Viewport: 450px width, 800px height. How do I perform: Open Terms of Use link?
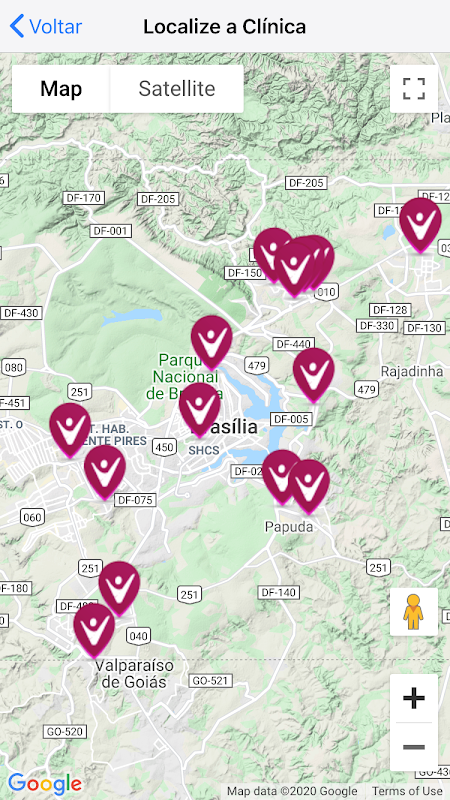pyautogui.click(x=407, y=791)
